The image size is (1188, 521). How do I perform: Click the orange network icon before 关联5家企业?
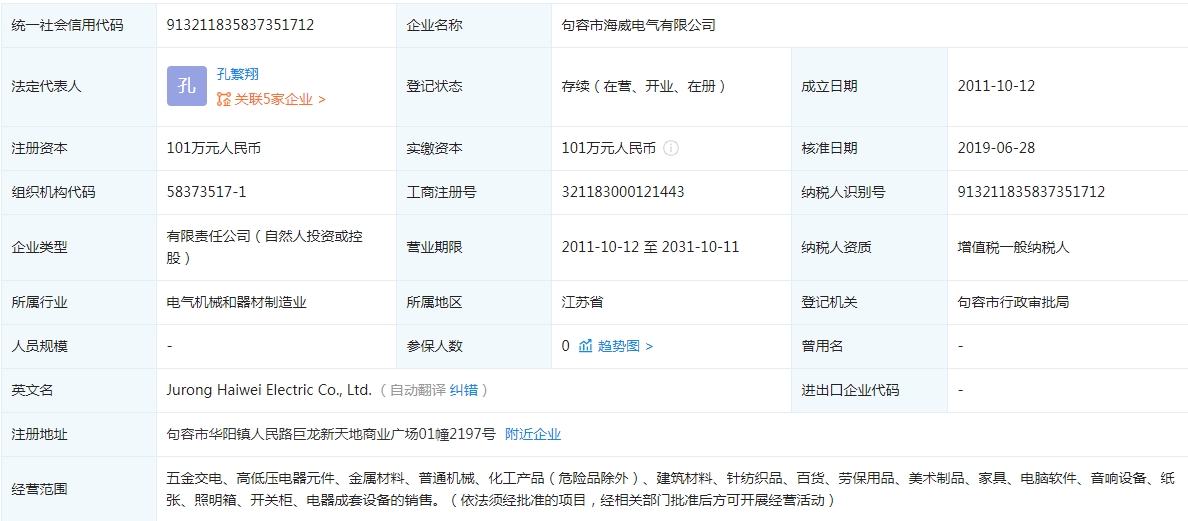pyautogui.click(x=224, y=99)
